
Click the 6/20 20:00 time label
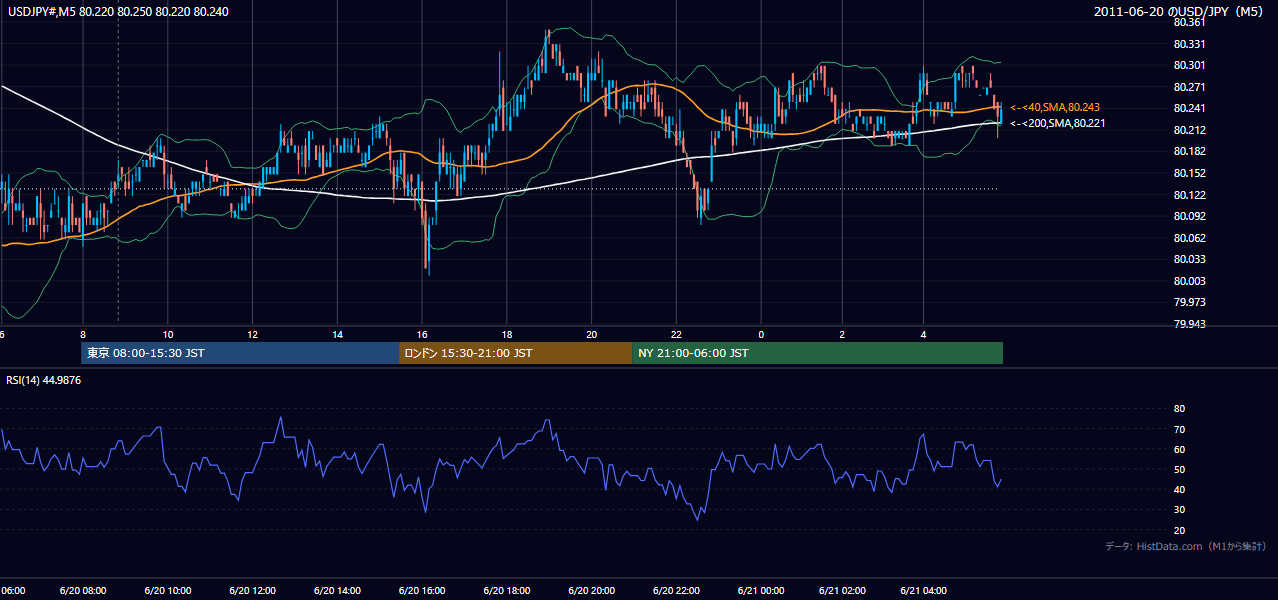[592, 591]
